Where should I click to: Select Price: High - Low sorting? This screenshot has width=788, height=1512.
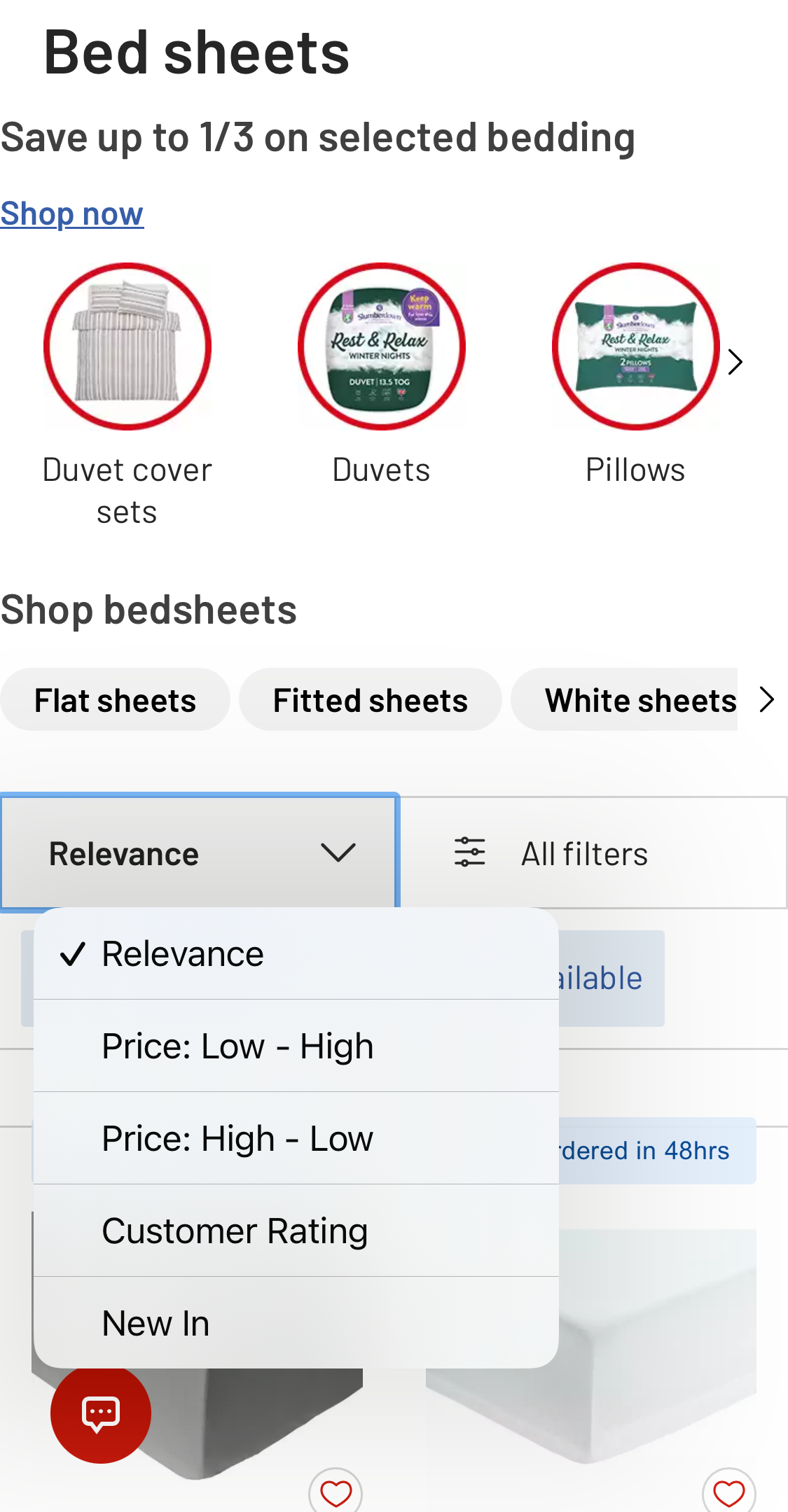point(238,1138)
